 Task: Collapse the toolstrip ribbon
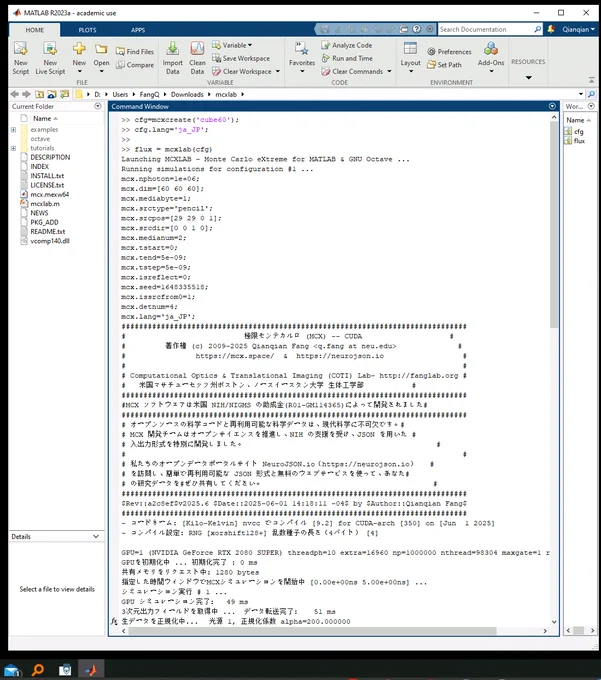[x=591, y=80]
